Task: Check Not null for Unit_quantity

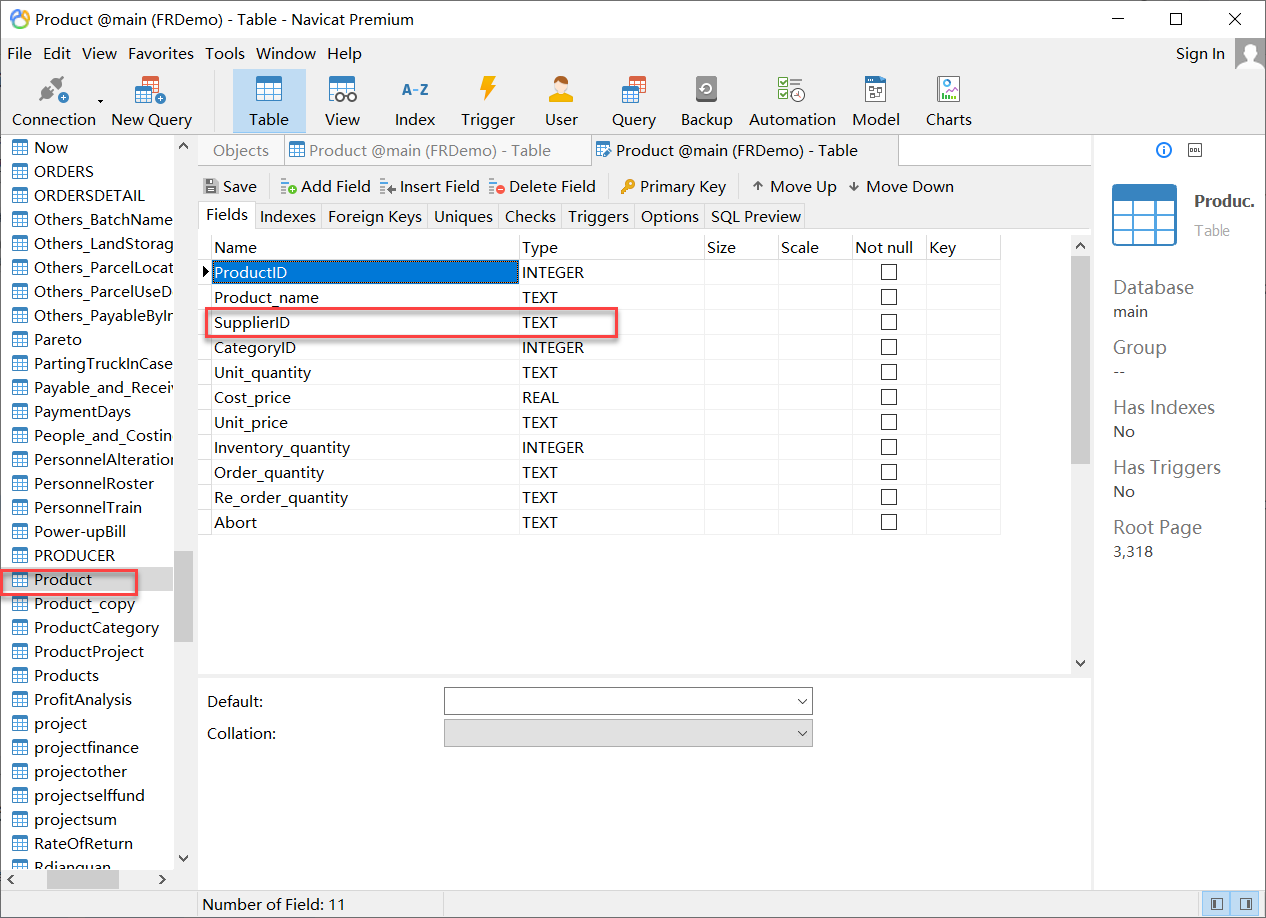Action: [889, 372]
